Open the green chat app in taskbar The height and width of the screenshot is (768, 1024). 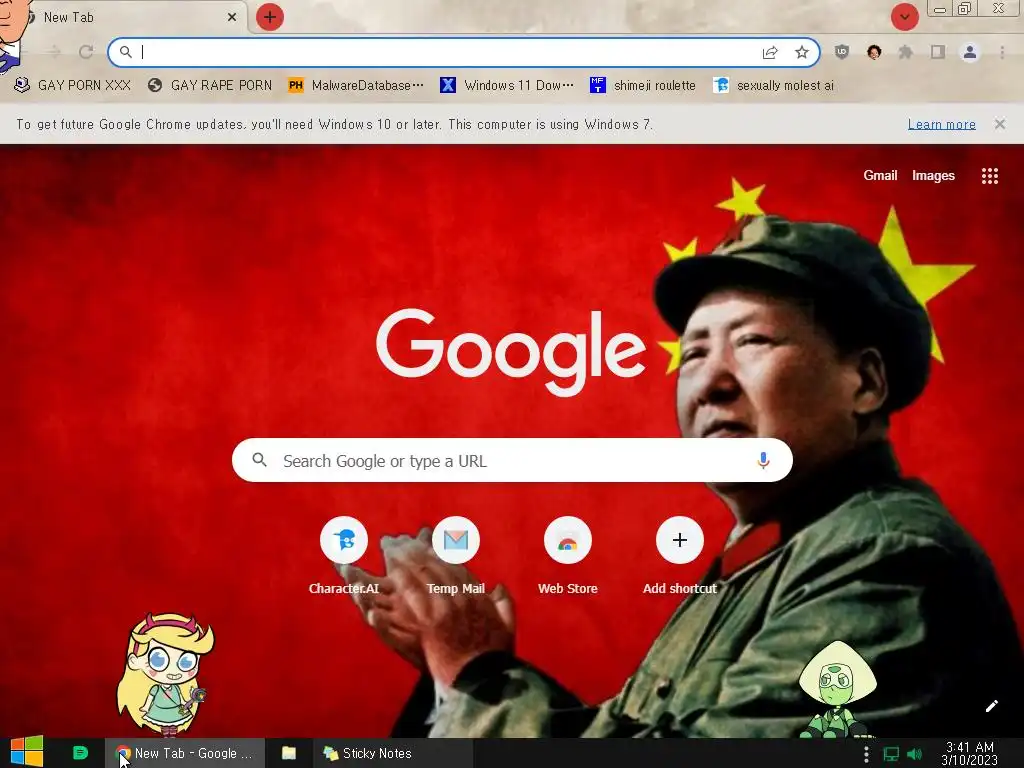[x=80, y=753]
